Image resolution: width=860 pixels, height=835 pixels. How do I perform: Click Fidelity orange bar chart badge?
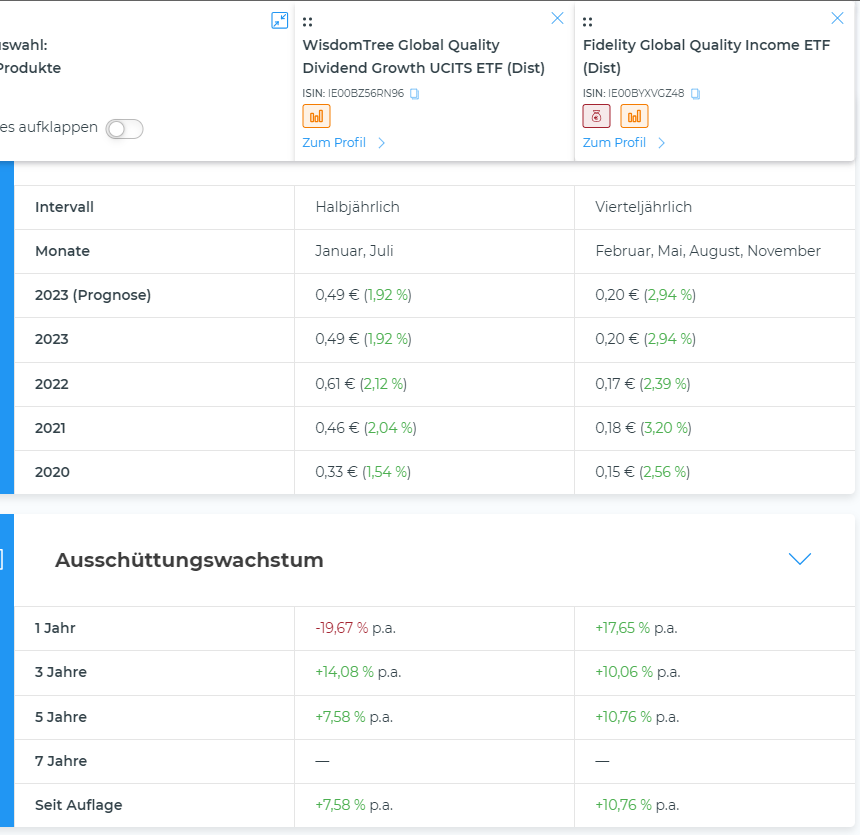(634, 116)
